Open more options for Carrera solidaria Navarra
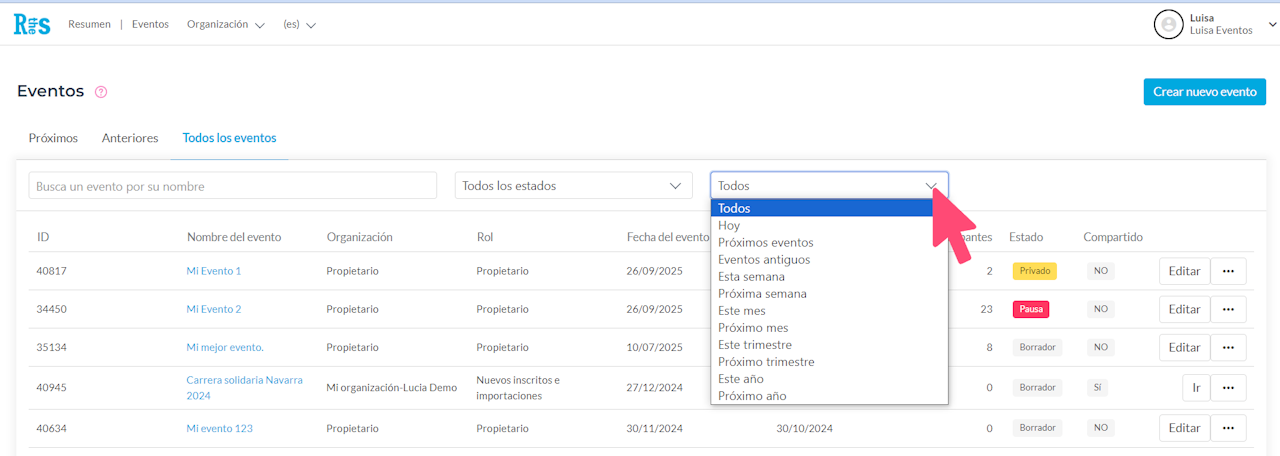This screenshot has height=456, width=1280. pyautogui.click(x=1228, y=387)
